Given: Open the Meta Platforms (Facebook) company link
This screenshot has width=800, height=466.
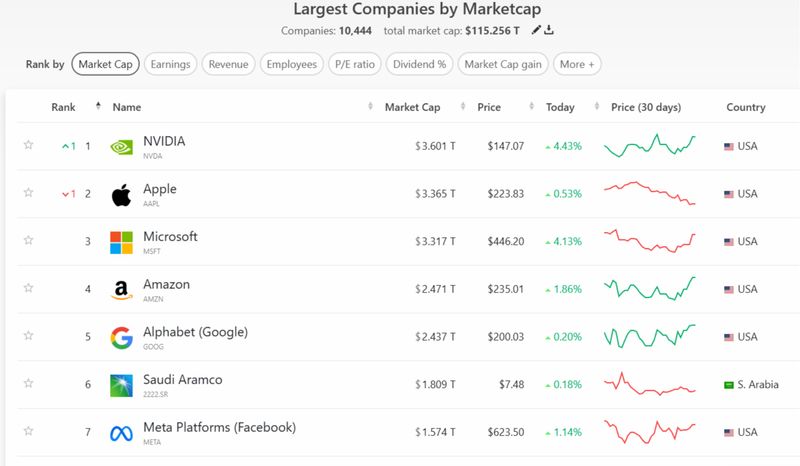Looking at the screenshot, I should tap(219, 428).
